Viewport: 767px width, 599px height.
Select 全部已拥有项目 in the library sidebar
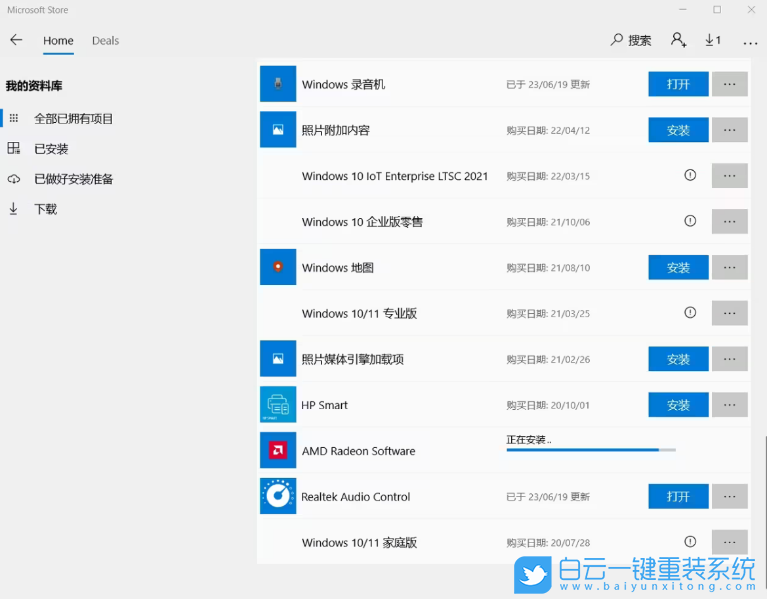tap(73, 118)
